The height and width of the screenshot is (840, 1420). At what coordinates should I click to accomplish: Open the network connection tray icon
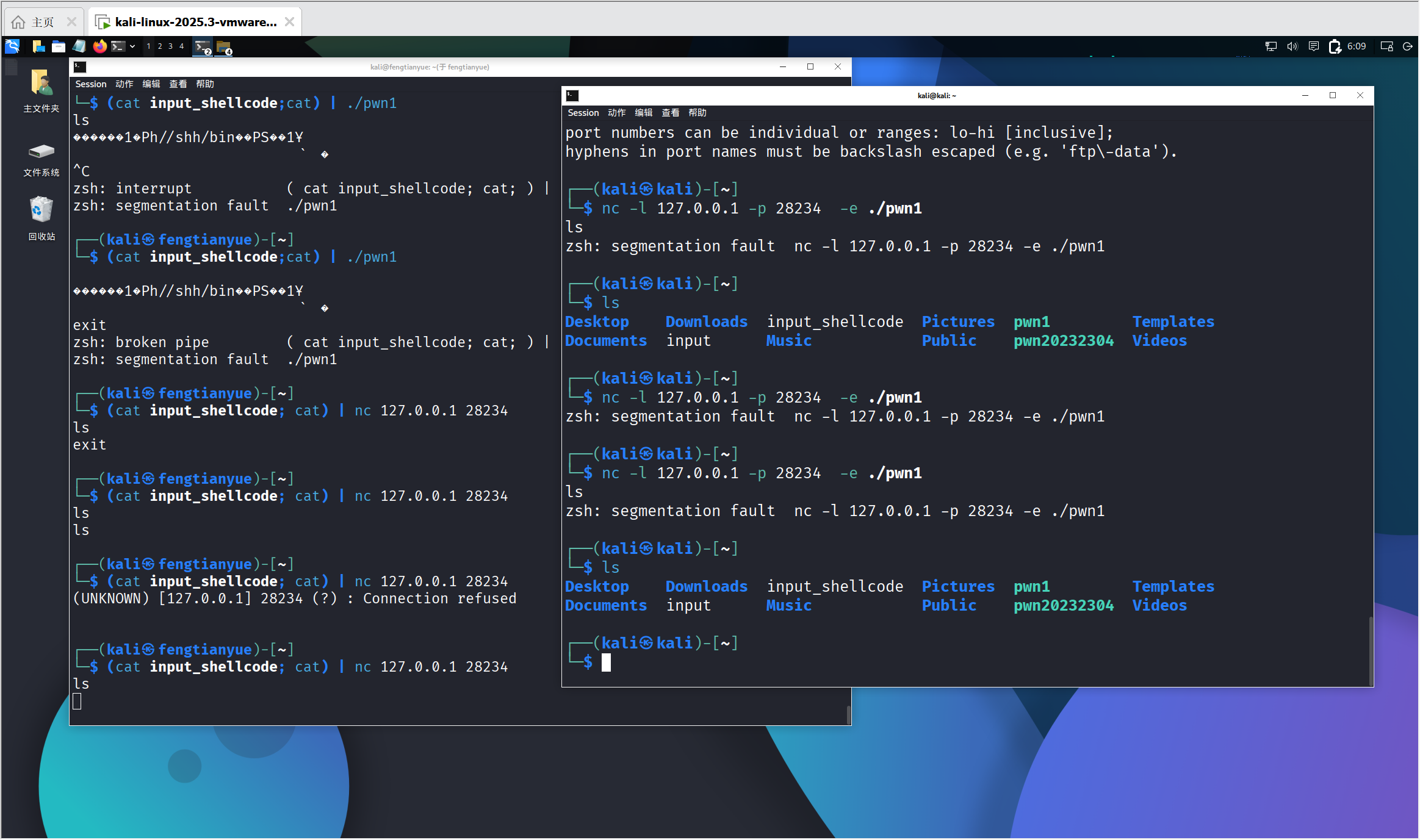click(1270, 46)
